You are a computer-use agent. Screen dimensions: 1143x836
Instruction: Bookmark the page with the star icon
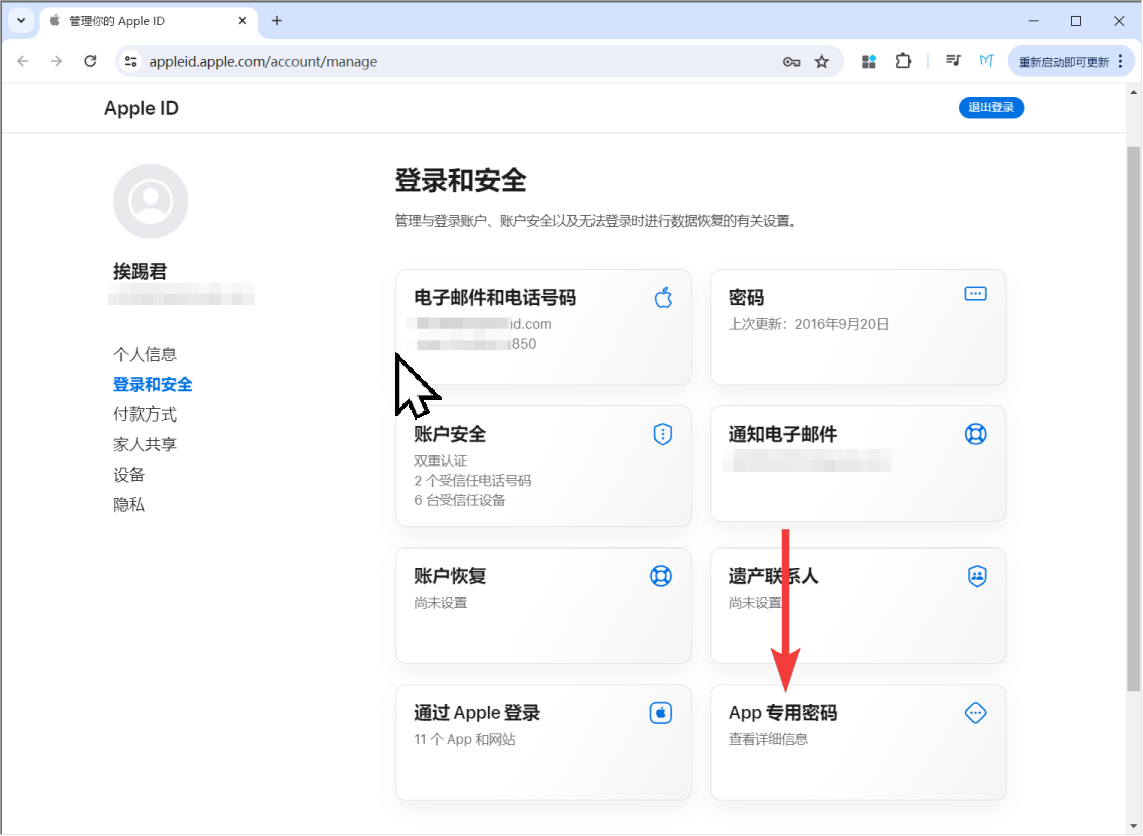point(822,61)
